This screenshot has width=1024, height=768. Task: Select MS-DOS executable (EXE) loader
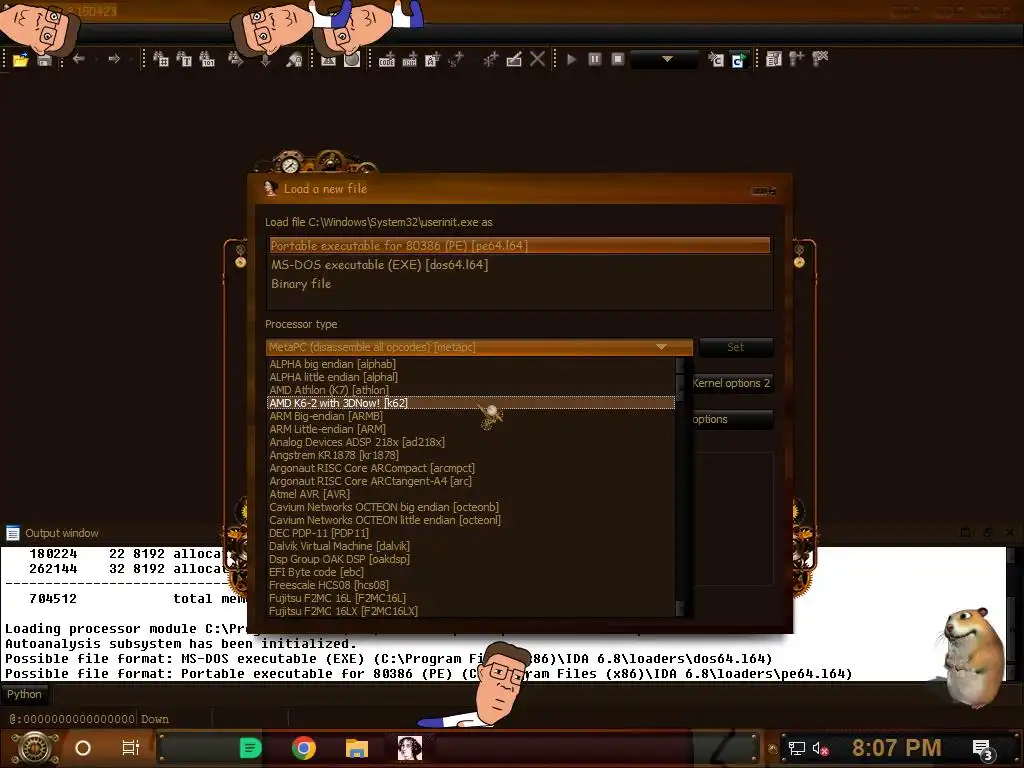click(519, 264)
